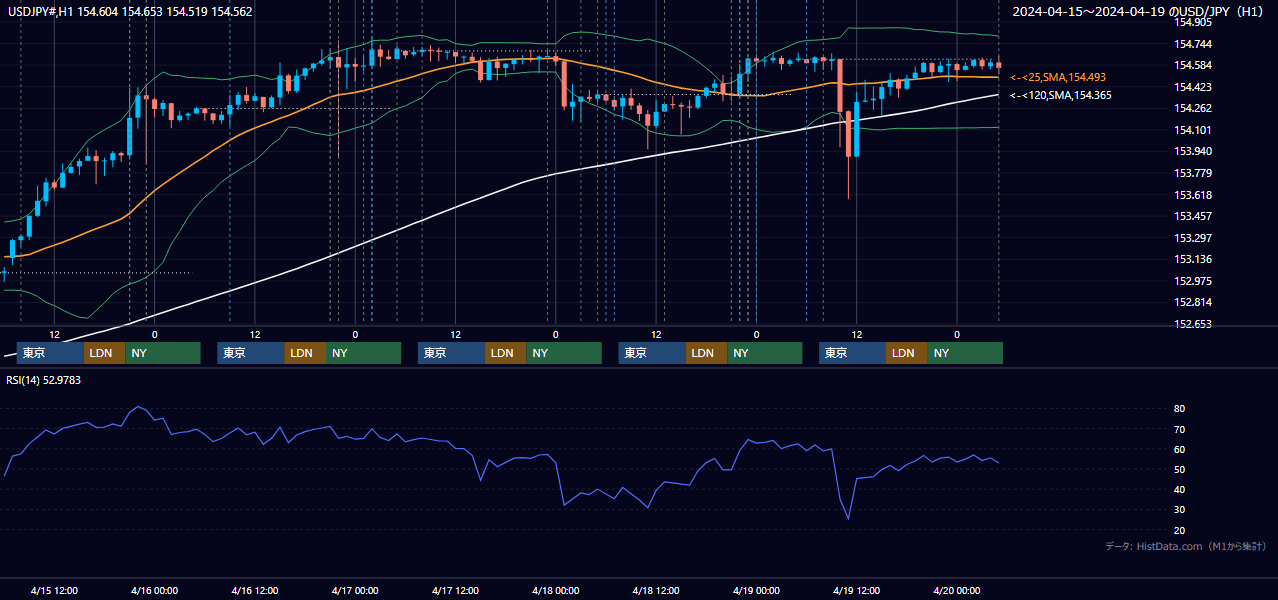Click the 4/17 00:00 time axis label

pos(355,591)
